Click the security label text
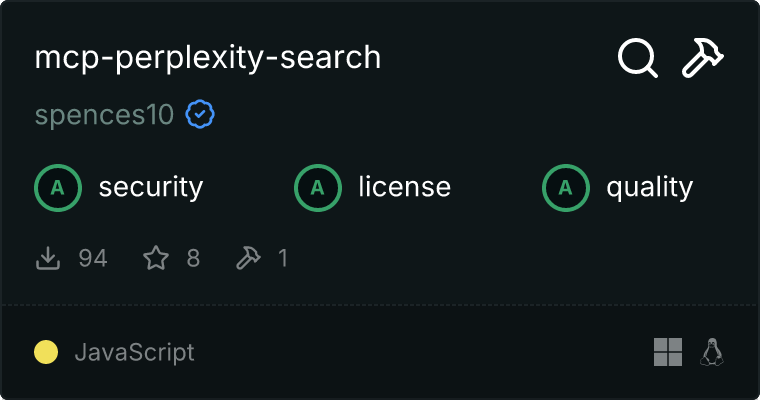 pyautogui.click(x=150, y=187)
